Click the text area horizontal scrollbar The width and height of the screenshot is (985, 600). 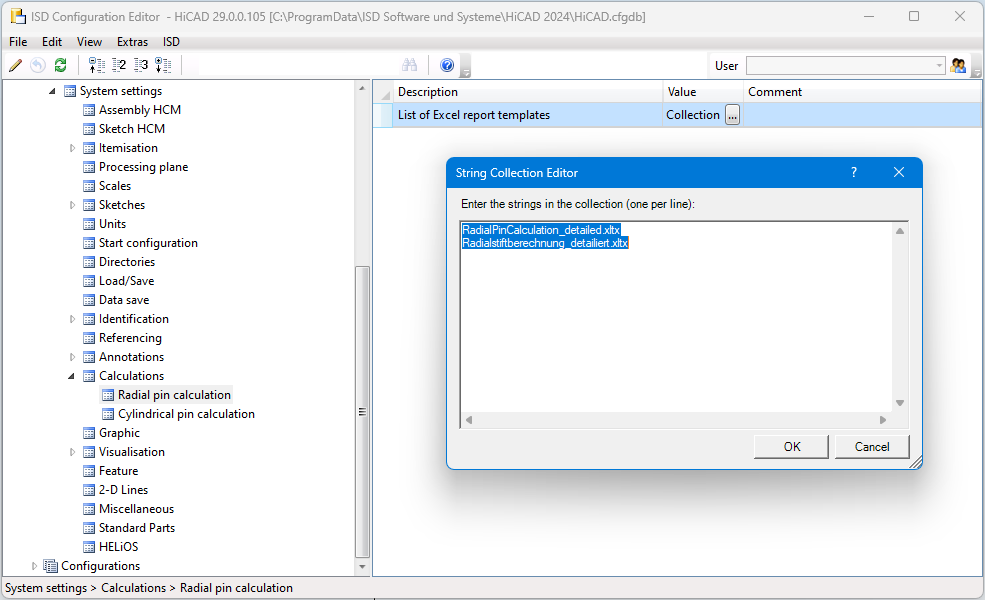coord(676,420)
